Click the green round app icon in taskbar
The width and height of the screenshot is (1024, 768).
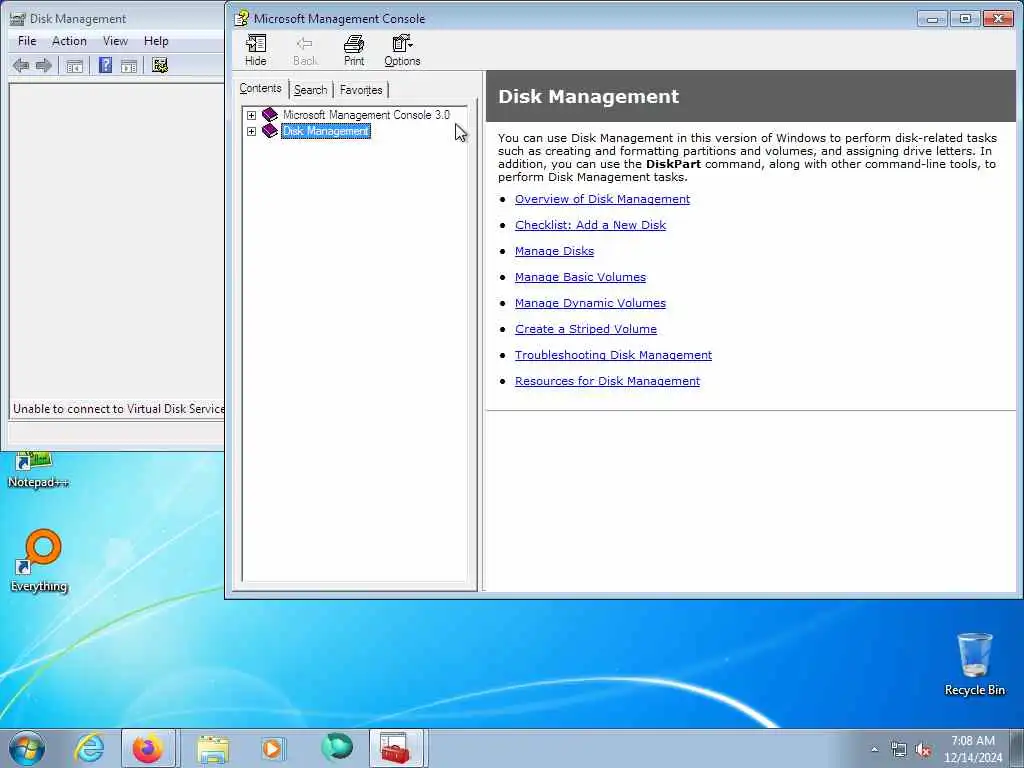tap(337, 748)
